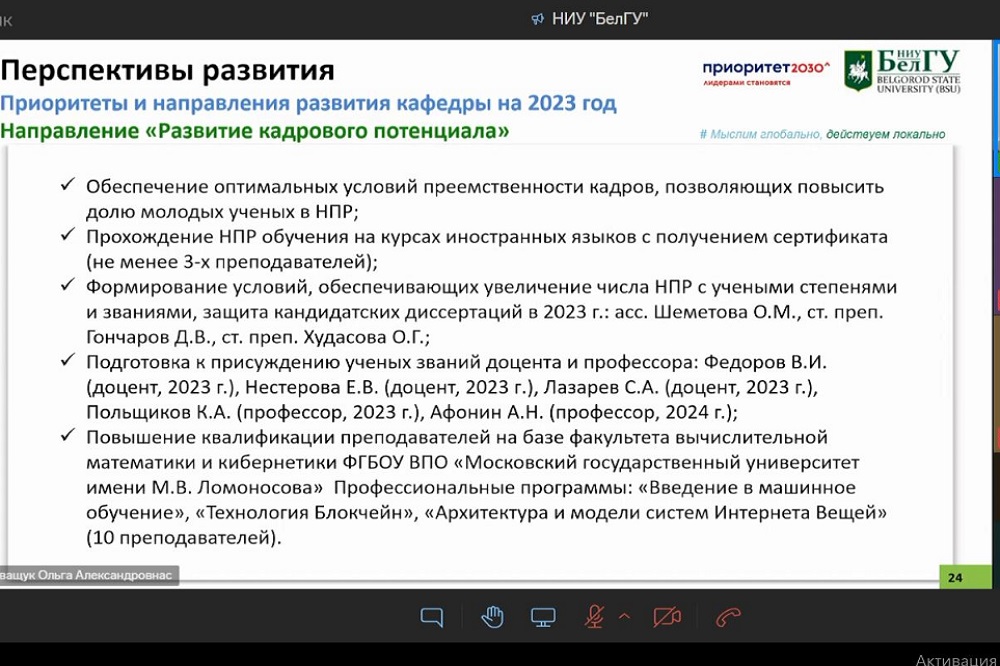1000x666 pixels.
Task: Click the green slide number 24 badge
Action: (x=955, y=577)
